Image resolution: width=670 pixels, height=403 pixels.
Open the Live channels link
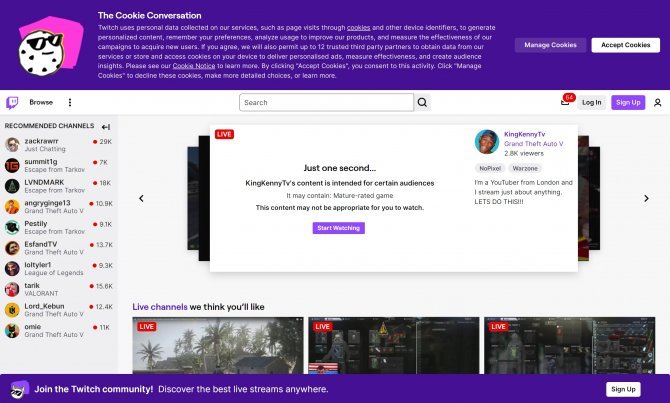pyautogui.click(x=160, y=307)
